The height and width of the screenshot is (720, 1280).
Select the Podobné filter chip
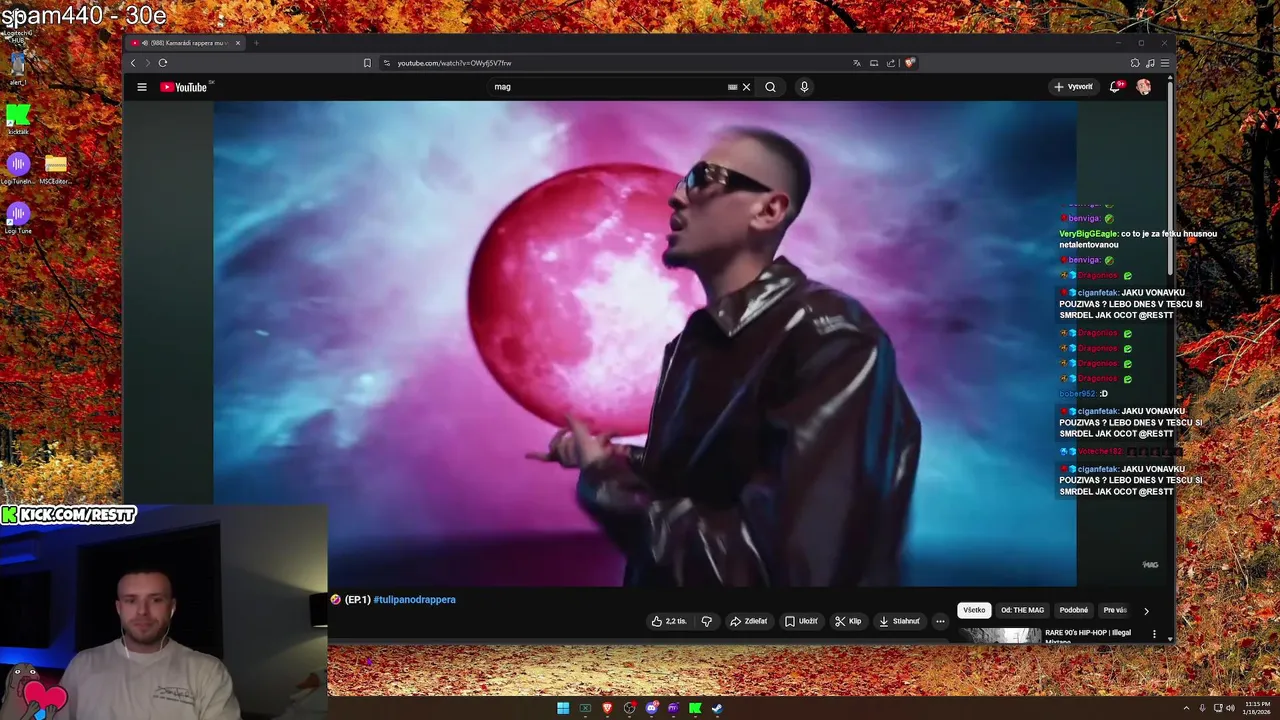coord(1074,610)
